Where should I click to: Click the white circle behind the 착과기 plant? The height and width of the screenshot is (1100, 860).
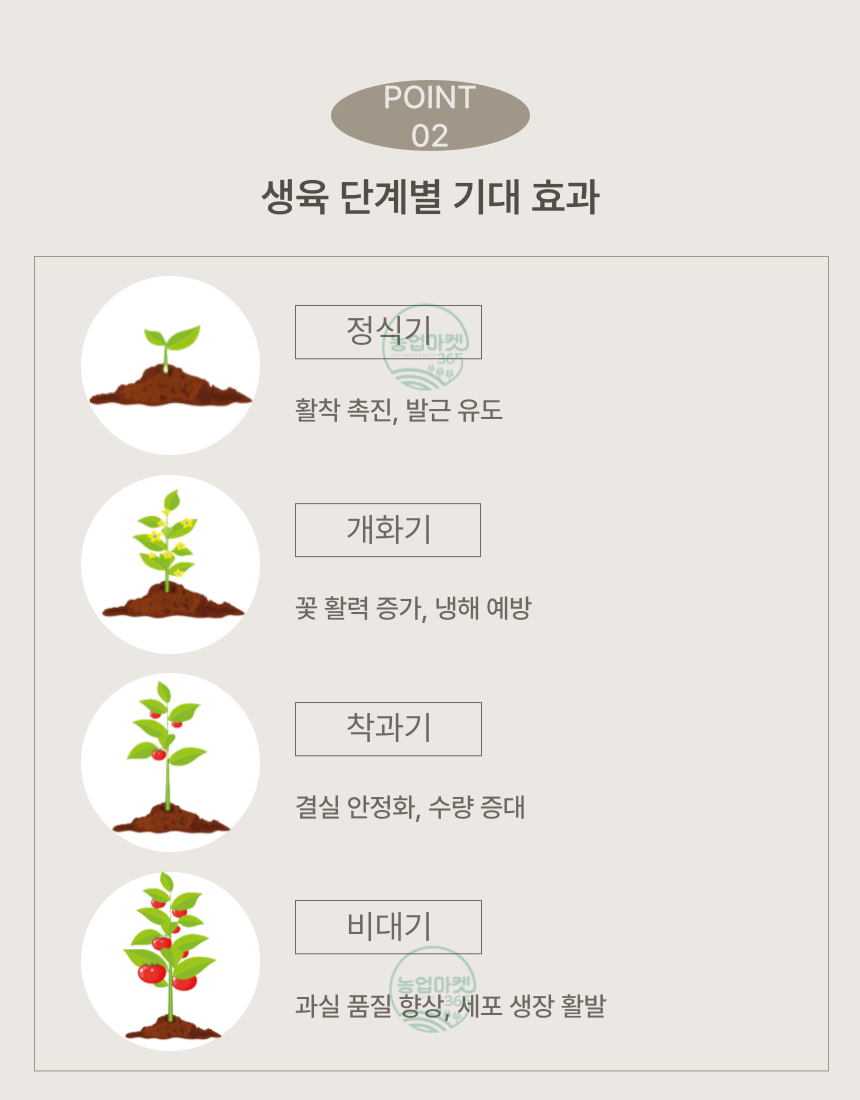click(x=170, y=763)
